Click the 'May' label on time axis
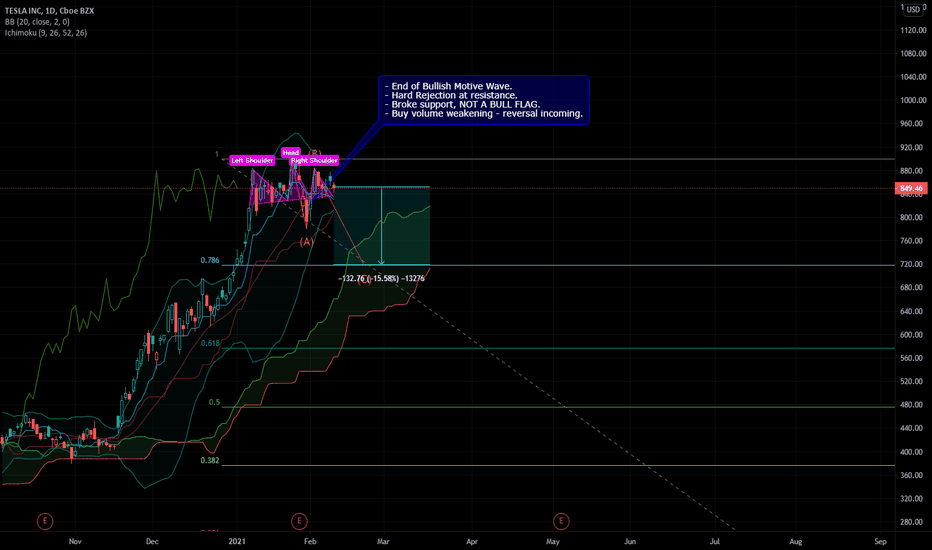The height and width of the screenshot is (550, 932). click(x=553, y=542)
